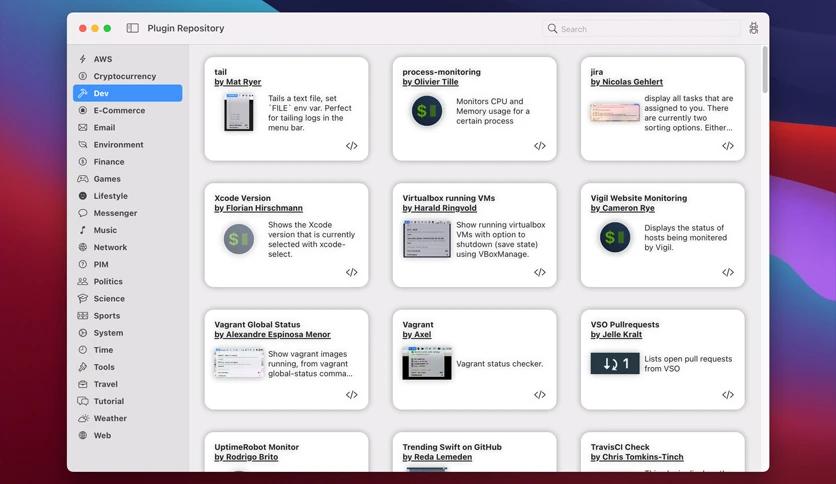The image size is (836, 484).
Task: Click the UptimeRobot Monitor card title
Action: (256, 447)
